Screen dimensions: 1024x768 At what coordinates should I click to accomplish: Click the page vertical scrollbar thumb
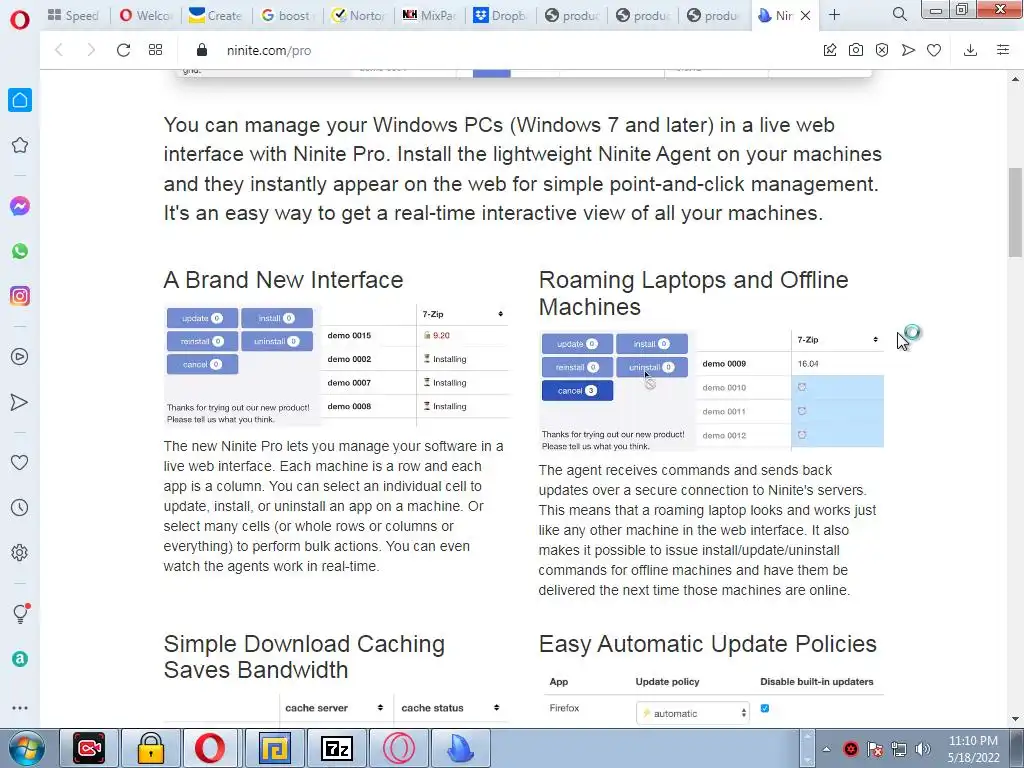click(1016, 213)
